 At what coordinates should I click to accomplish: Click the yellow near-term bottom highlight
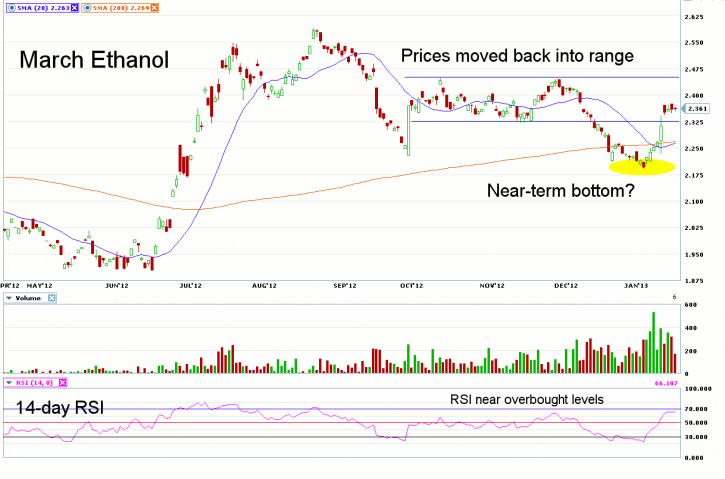pos(641,165)
